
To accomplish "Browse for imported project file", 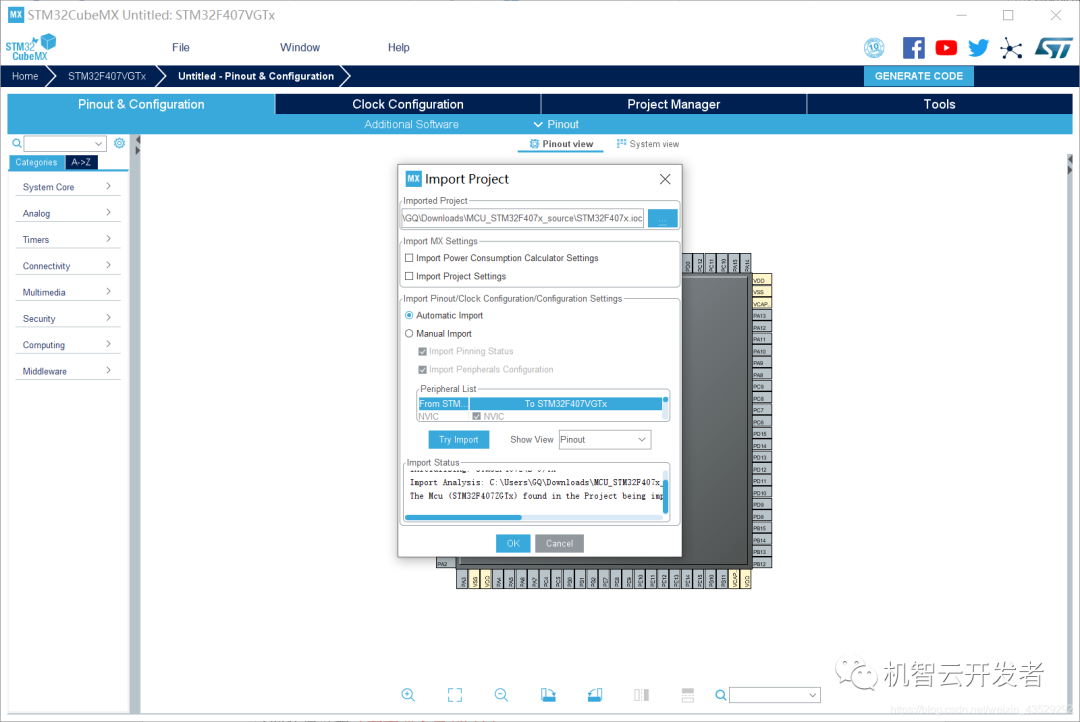I will coord(663,218).
